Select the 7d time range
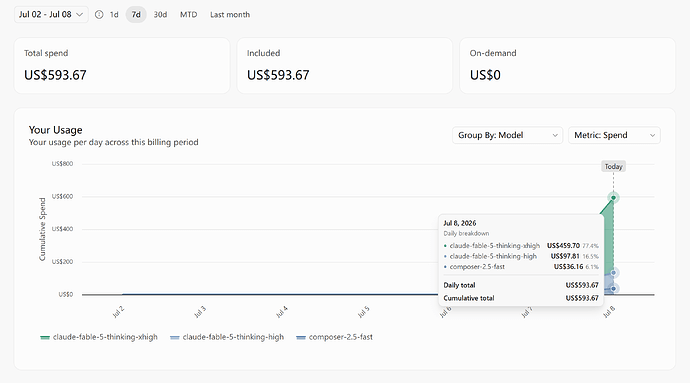 click(136, 15)
